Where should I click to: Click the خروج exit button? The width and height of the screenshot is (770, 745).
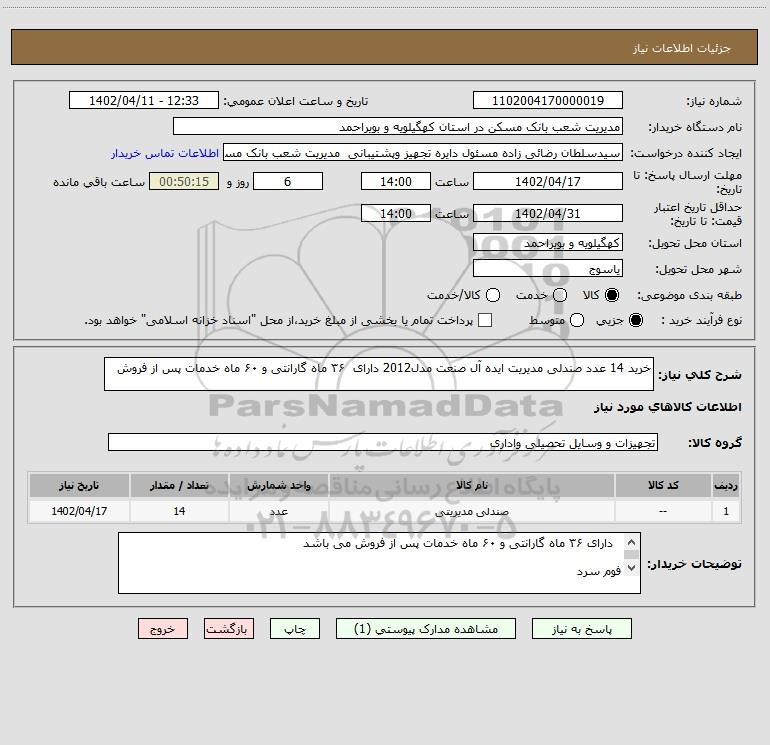pos(163,629)
